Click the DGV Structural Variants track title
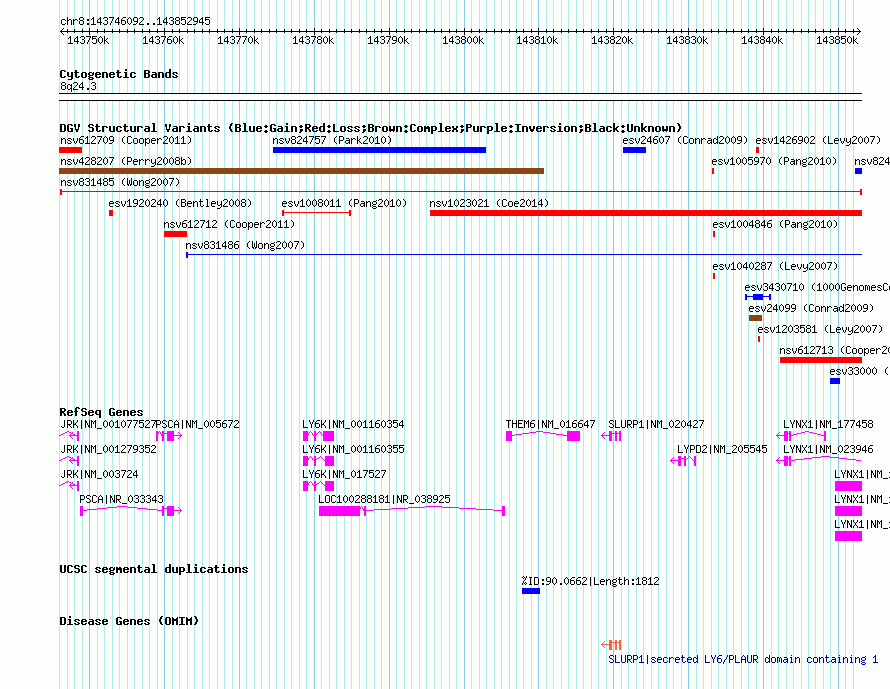890x689 pixels. (371, 128)
